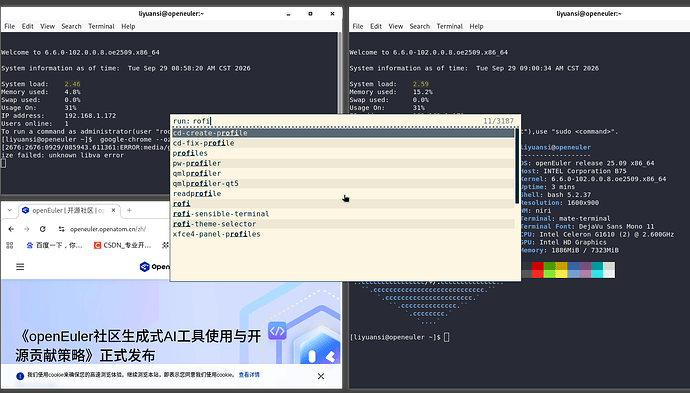Click the system load value 2.59
This screenshot has width=690, height=393.
[x=421, y=84]
